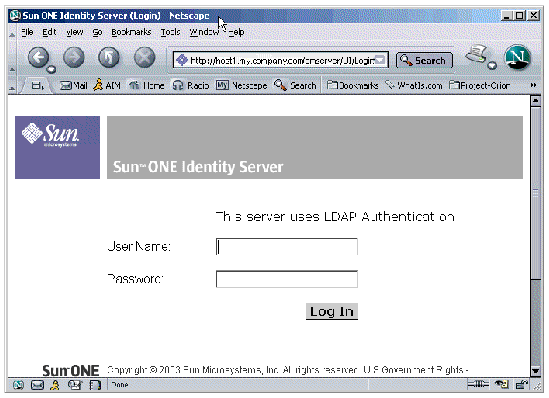Screen dimensions: 549x398
Task: Click the User Name input field
Action: click(287, 246)
